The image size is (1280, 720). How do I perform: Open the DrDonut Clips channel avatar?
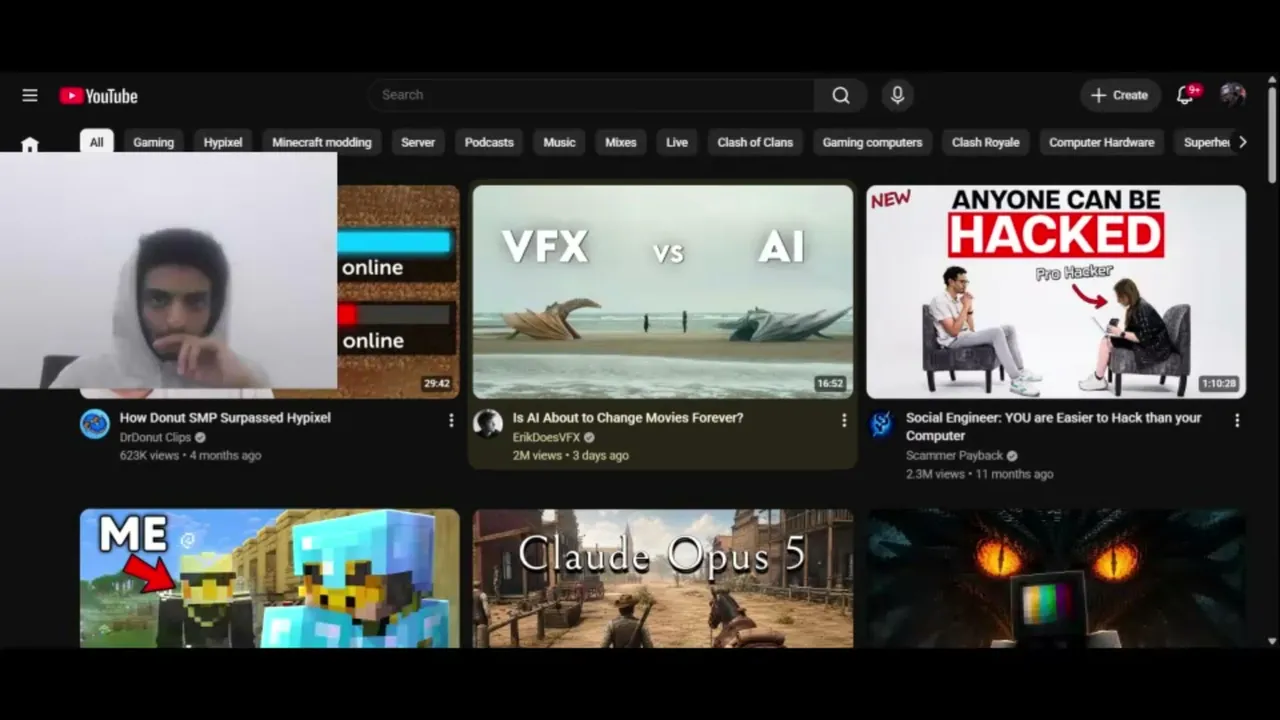(x=95, y=424)
